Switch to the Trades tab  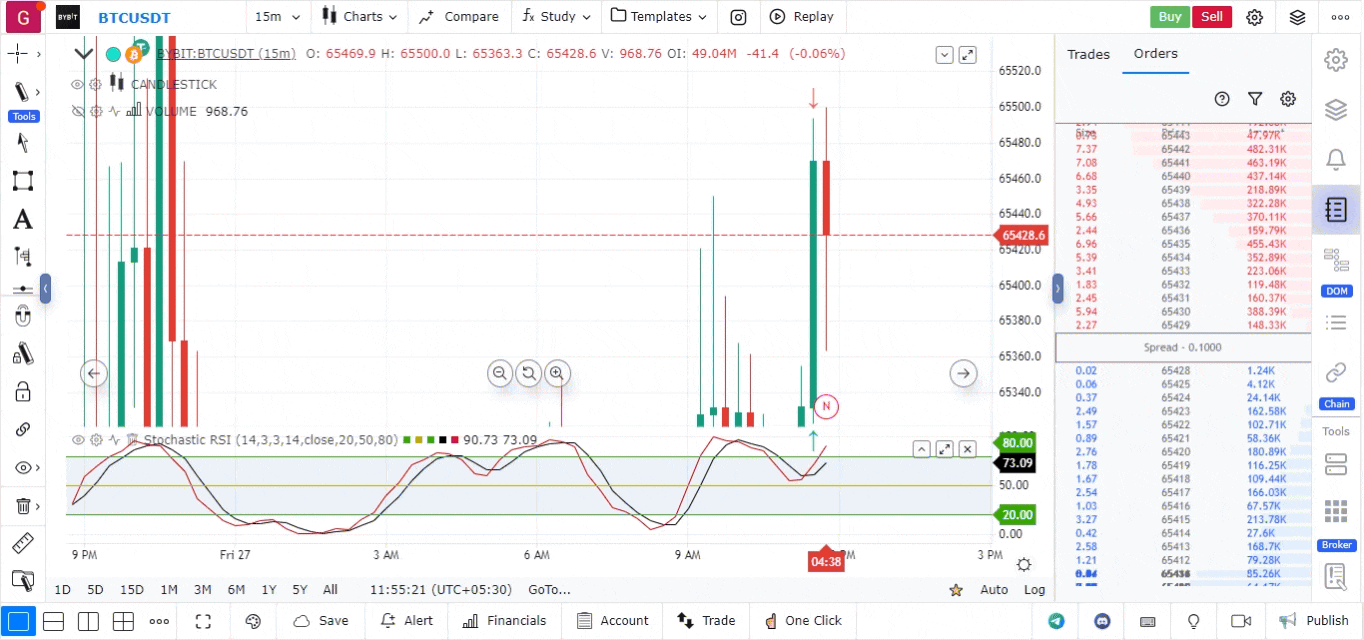(1089, 55)
